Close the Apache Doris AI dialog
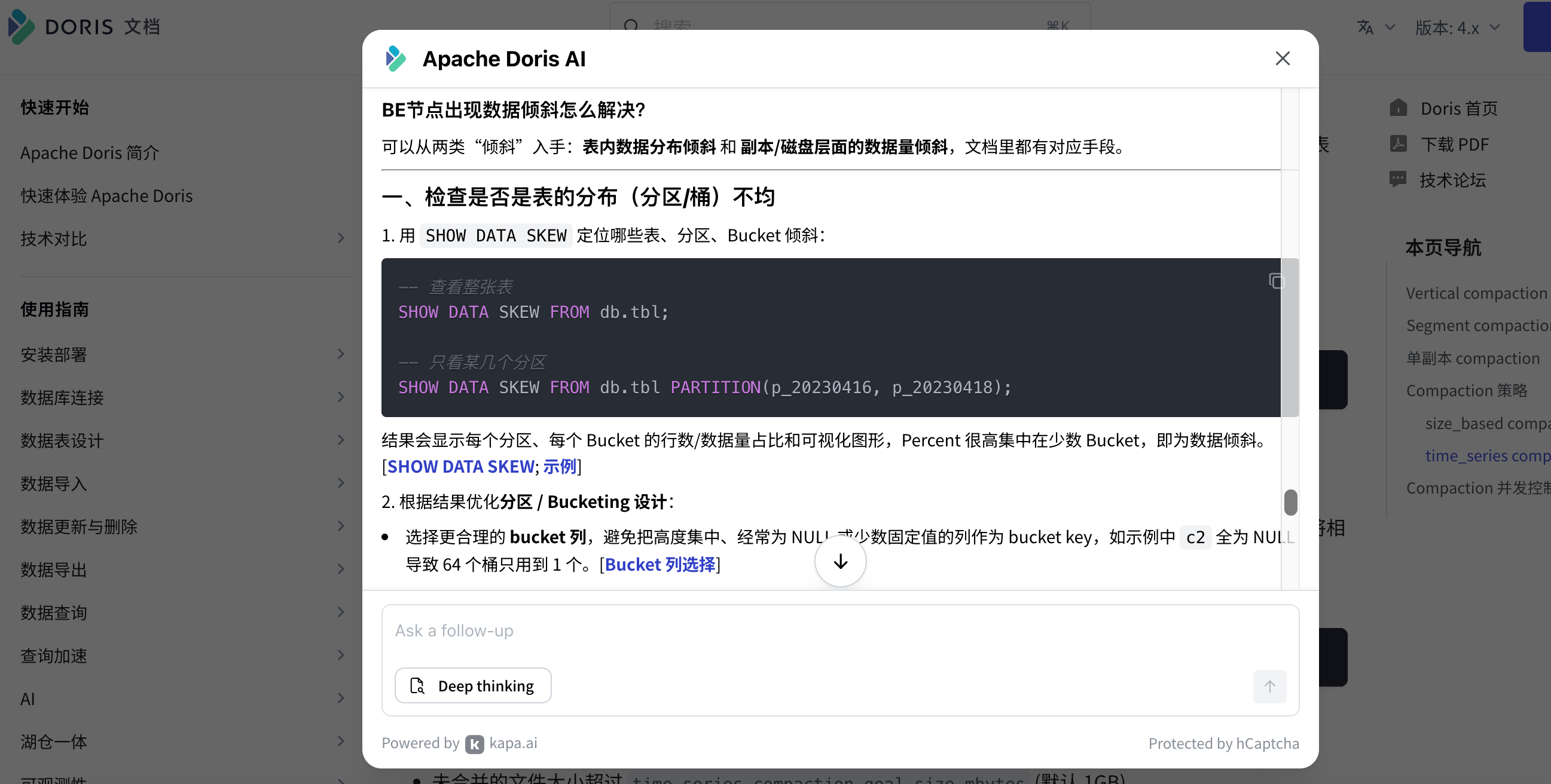The width and height of the screenshot is (1551, 784). 1282,59
